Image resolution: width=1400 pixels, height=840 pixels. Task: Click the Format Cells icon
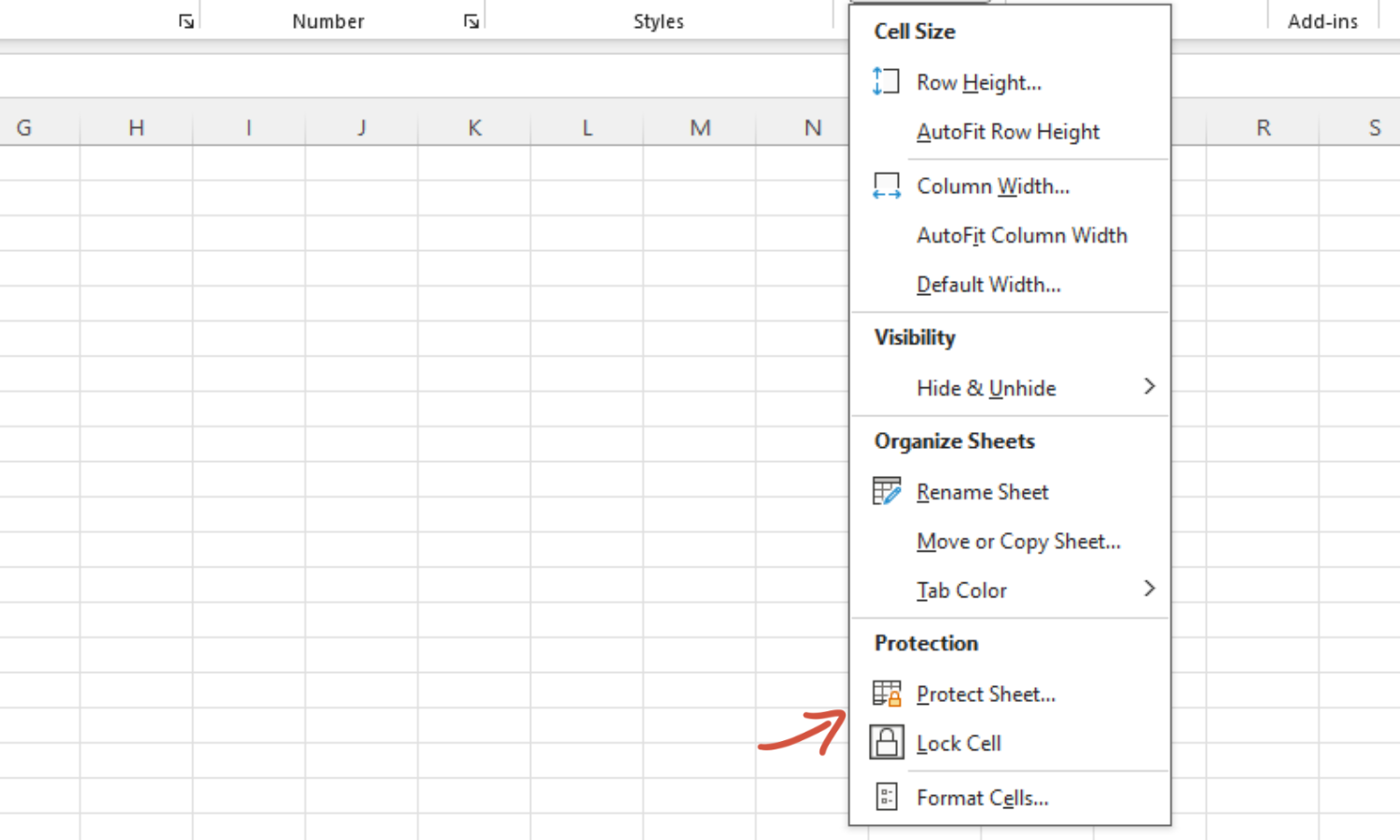(x=886, y=797)
